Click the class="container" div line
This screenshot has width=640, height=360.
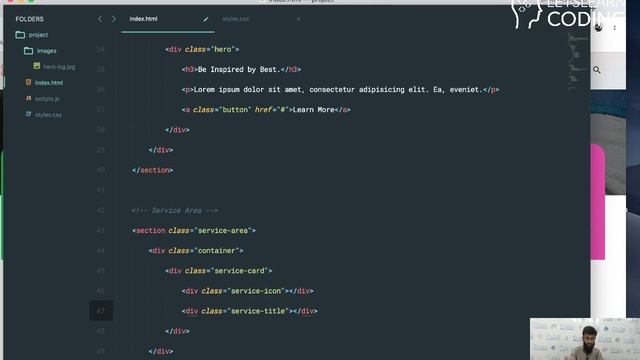click(x=196, y=251)
